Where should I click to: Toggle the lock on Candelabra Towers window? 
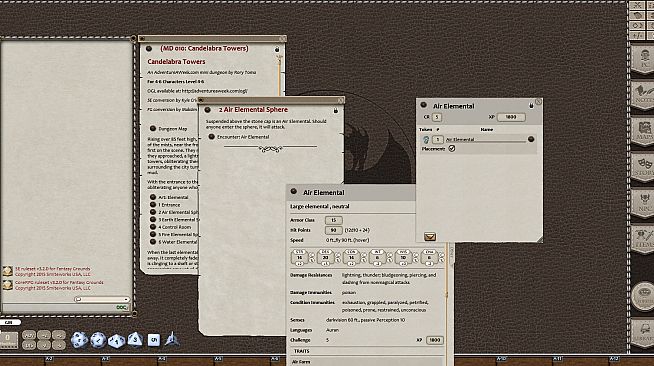[277, 50]
